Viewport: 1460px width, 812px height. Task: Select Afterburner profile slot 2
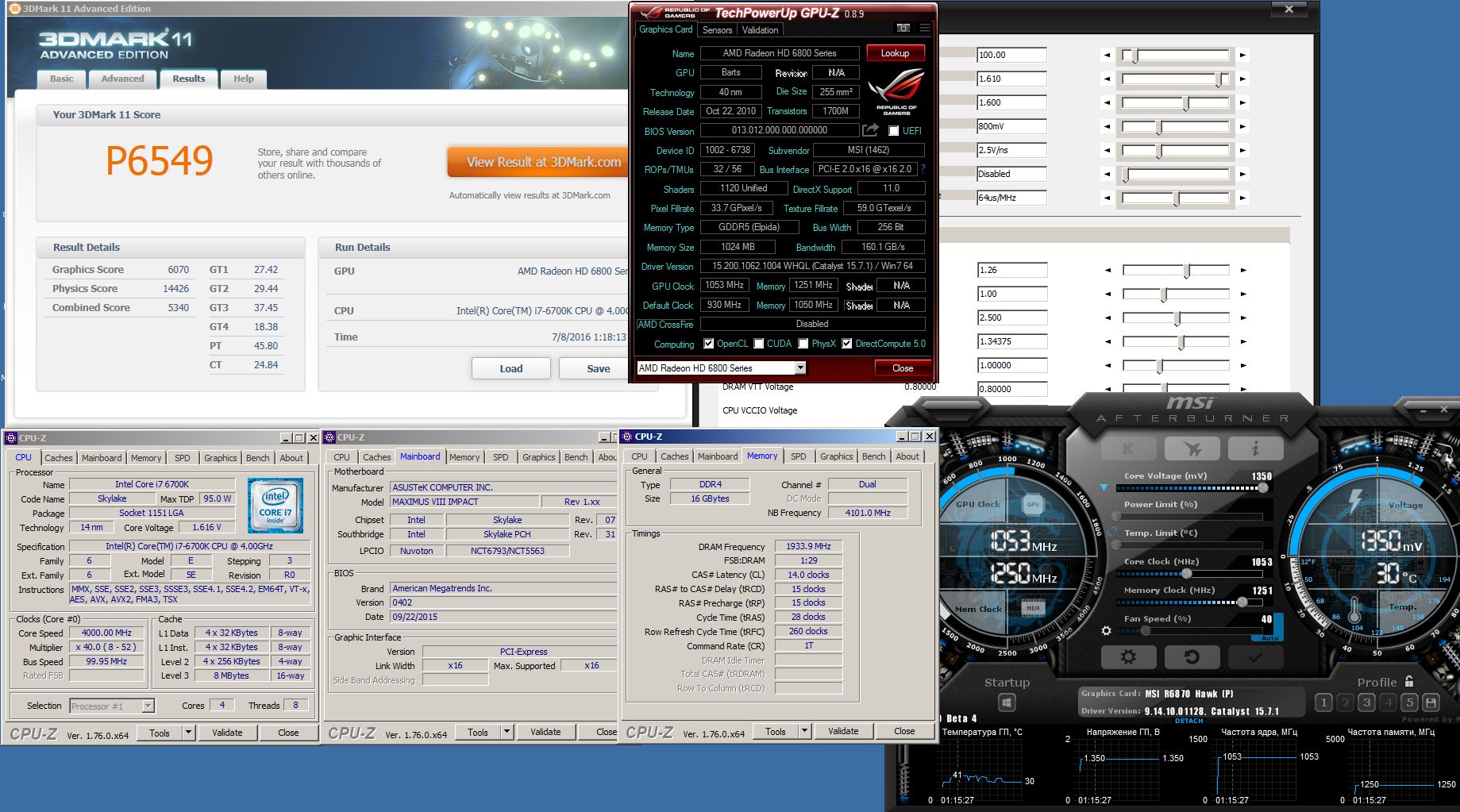tap(1345, 702)
